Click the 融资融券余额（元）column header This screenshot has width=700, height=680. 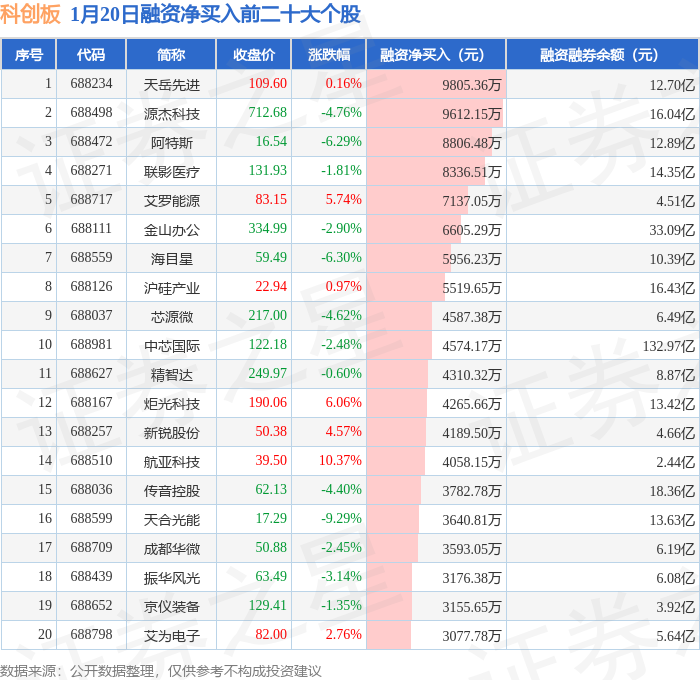[x=602, y=55]
